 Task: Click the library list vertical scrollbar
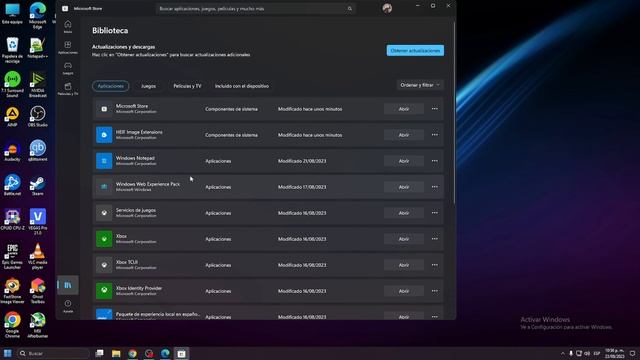(x=454, y=112)
